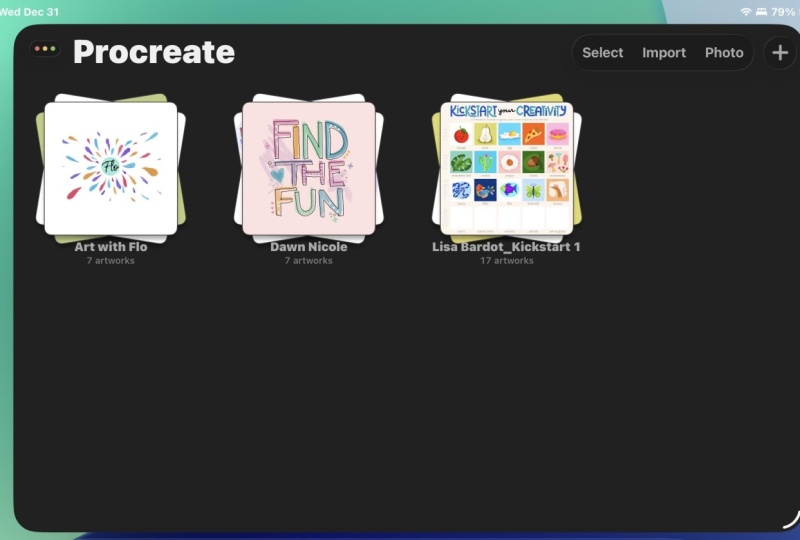The image size is (800, 540).
Task: Click '7 artworks' under Art with Flo
Action: 111,261
